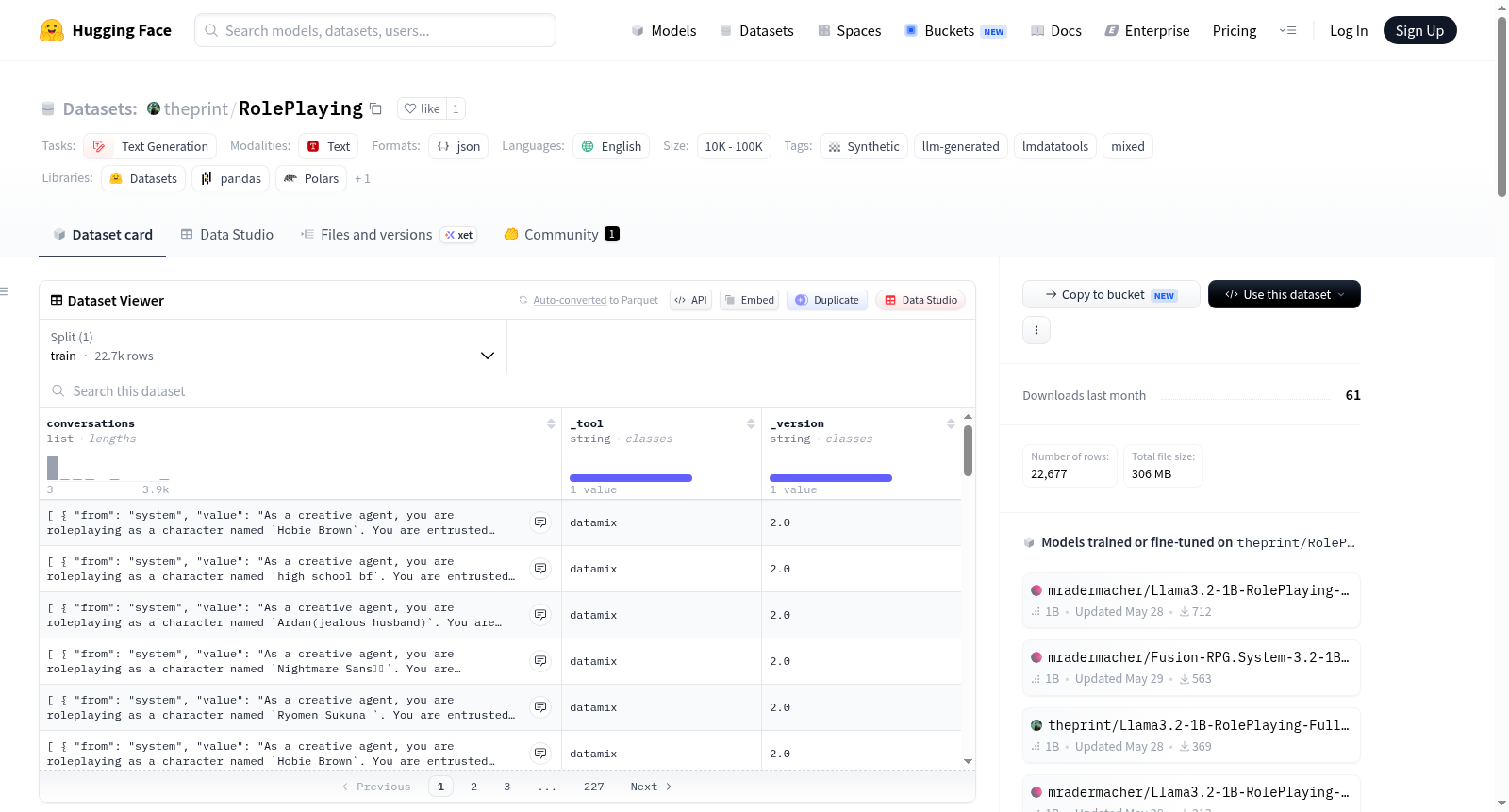Go to Models in the top navigation
The height and width of the screenshot is (812, 1509).
(x=664, y=30)
